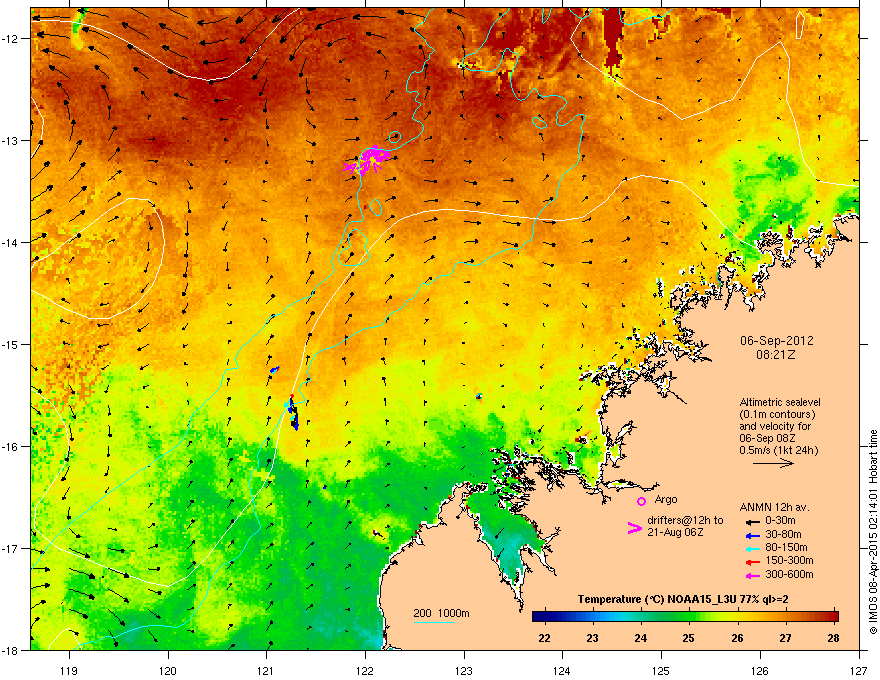Click the 'ANMN 12h av.' legend heading
The image size is (880, 680).
[774, 508]
